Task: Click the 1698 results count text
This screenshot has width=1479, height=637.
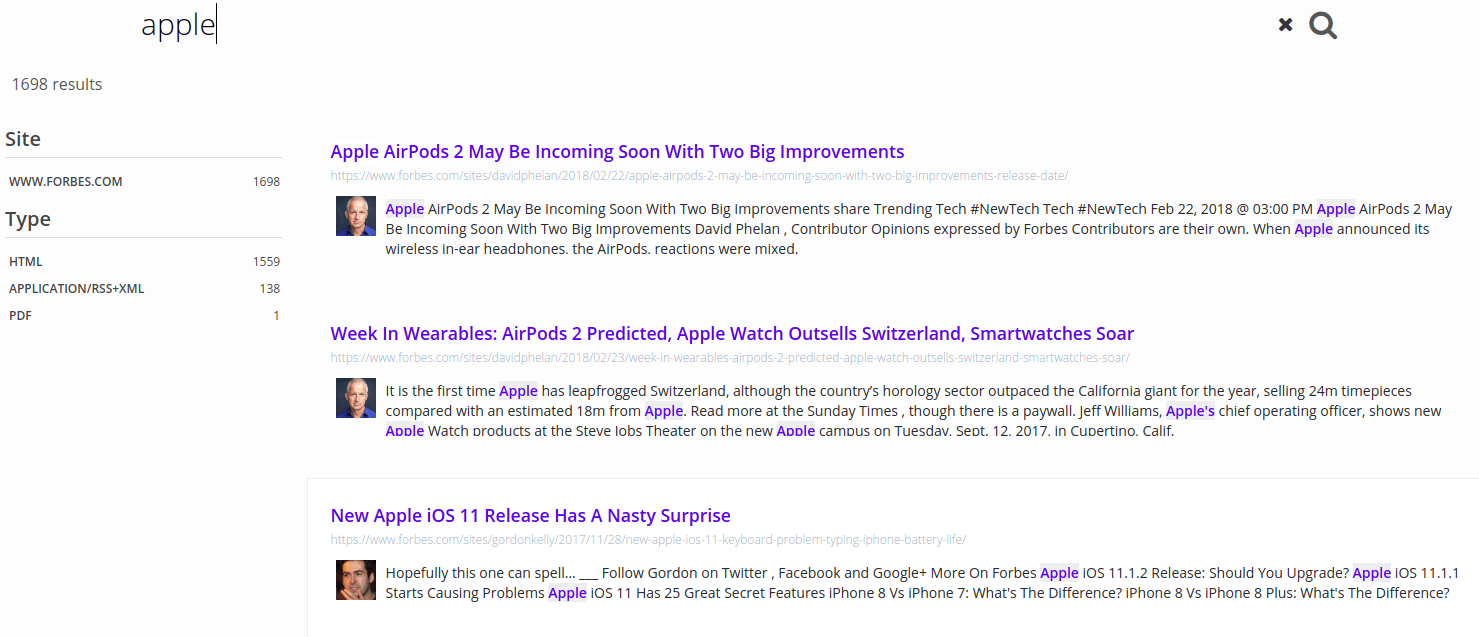Action: click(57, 85)
